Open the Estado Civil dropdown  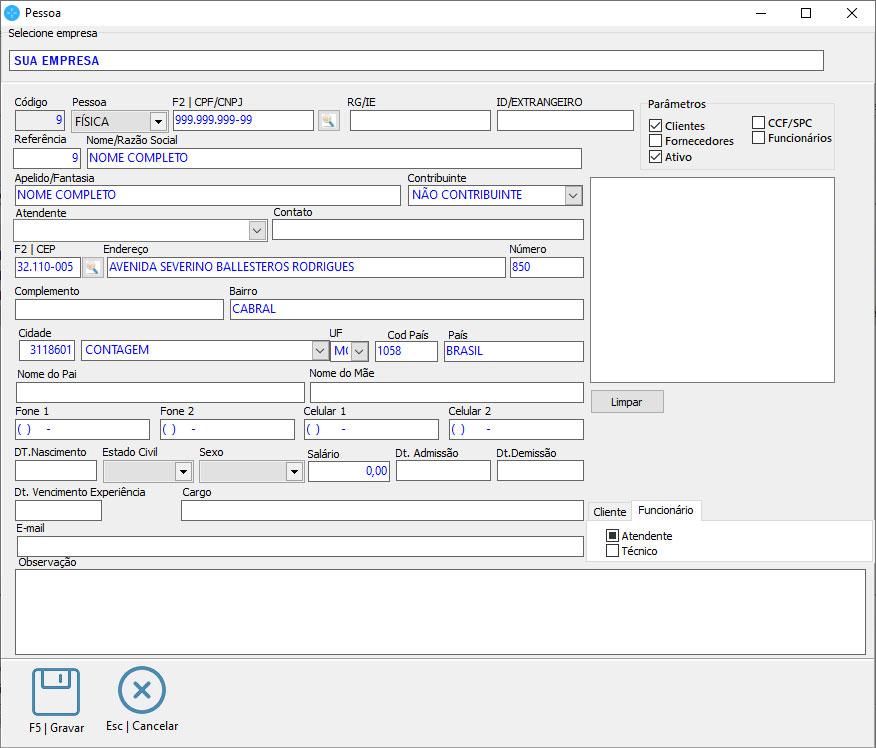tap(183, 471)
